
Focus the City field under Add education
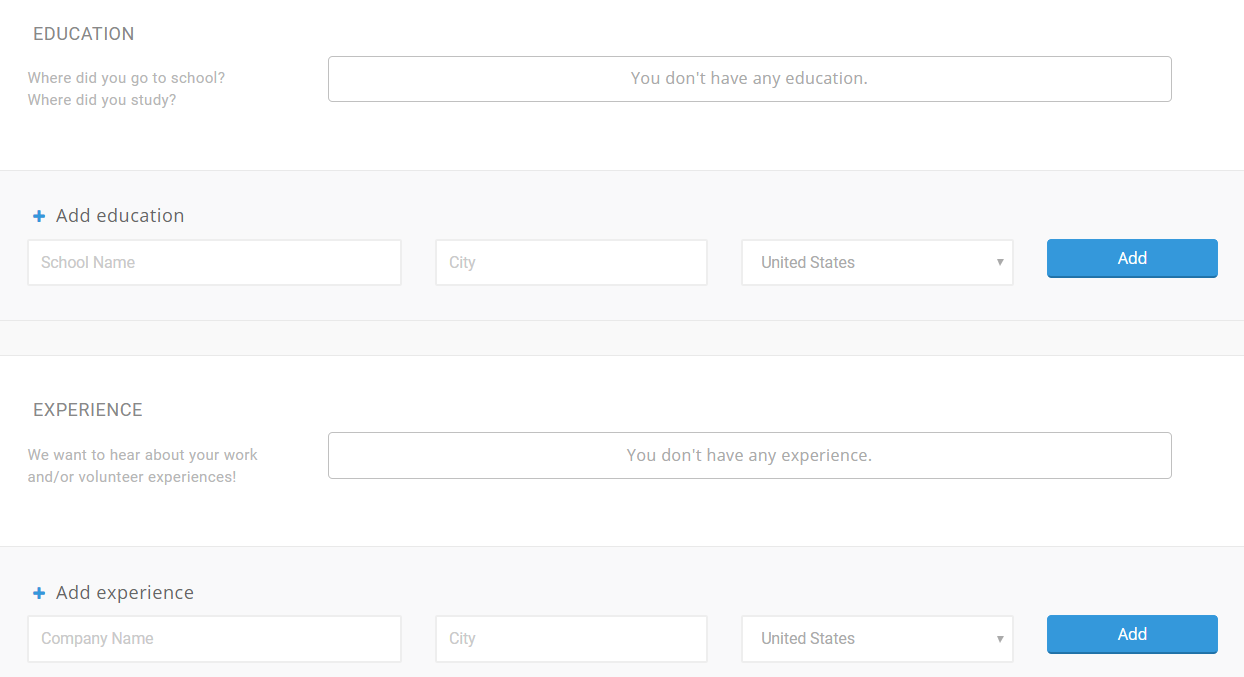(x=571, y=262)
